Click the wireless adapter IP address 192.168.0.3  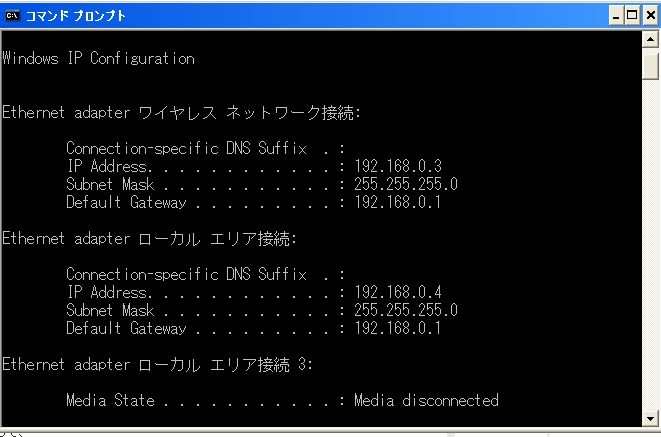[x=398, y=167]
